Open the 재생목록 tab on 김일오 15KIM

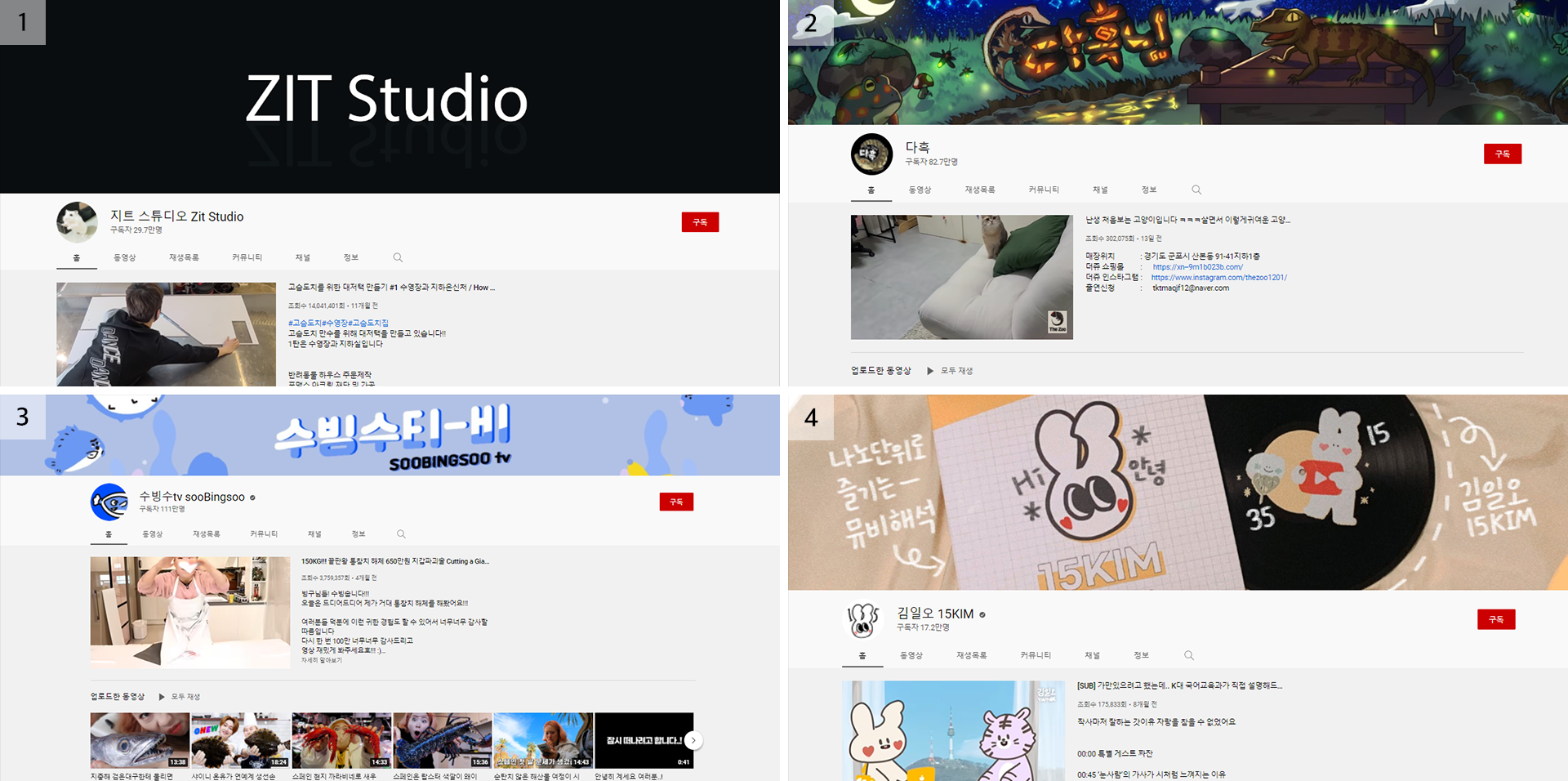pyautogui.click(x=972, y=655)
